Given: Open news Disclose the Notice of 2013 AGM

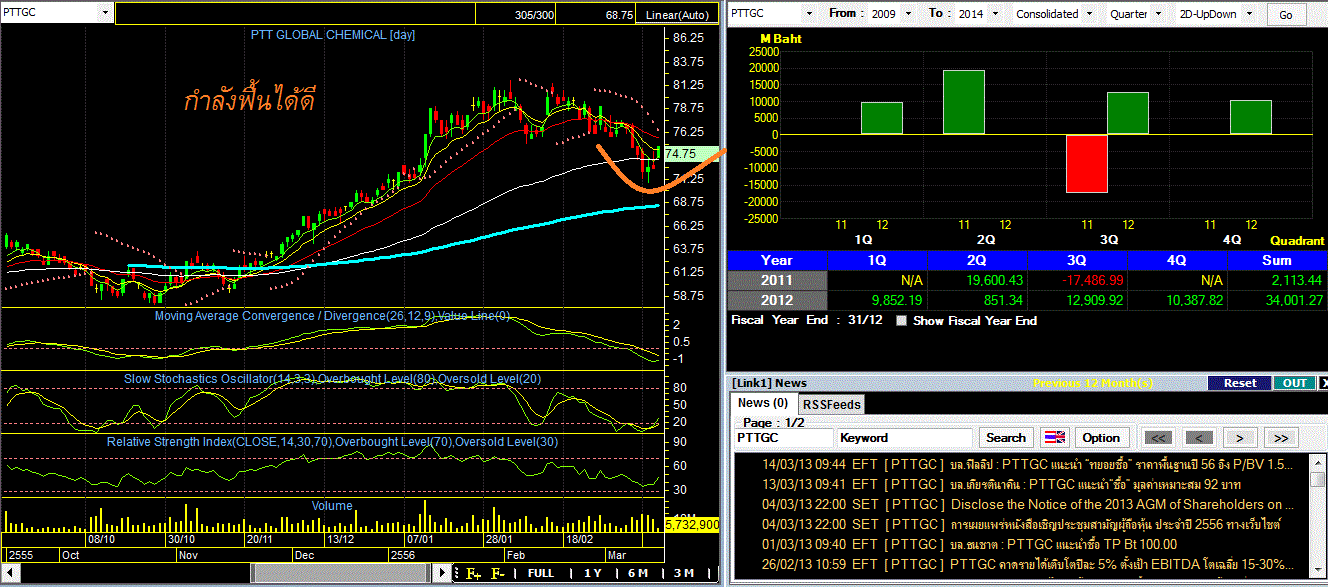Looking at the screenshot, I should coord(1027,504).
